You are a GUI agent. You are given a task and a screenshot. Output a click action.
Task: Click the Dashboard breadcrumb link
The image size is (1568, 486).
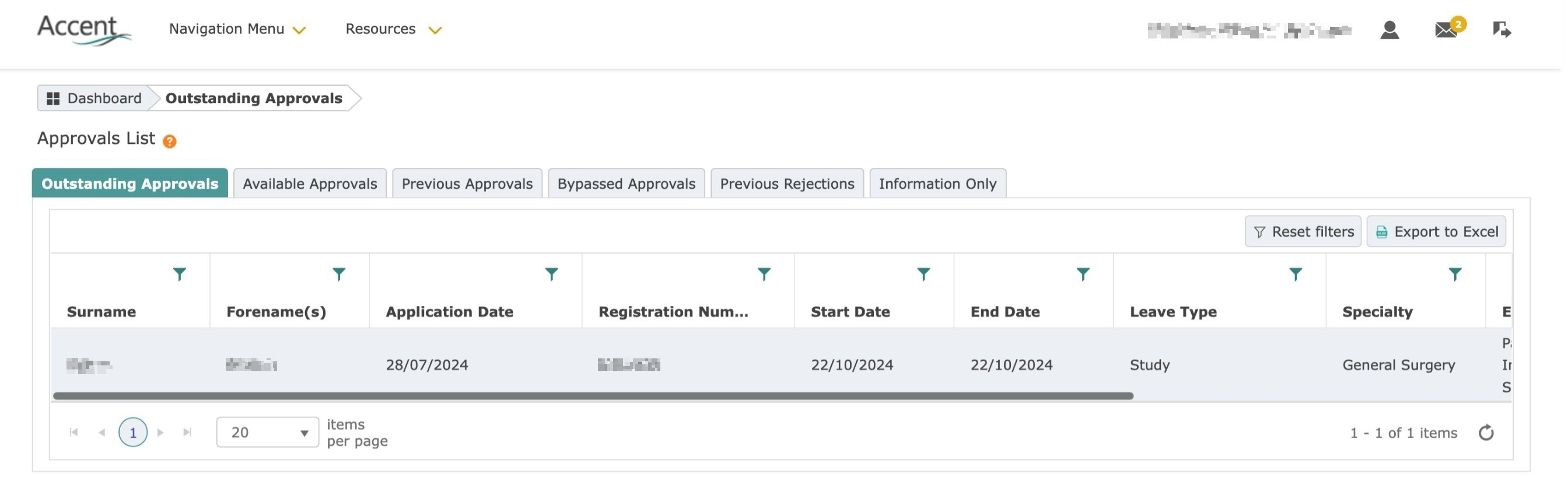pos(94,98)
